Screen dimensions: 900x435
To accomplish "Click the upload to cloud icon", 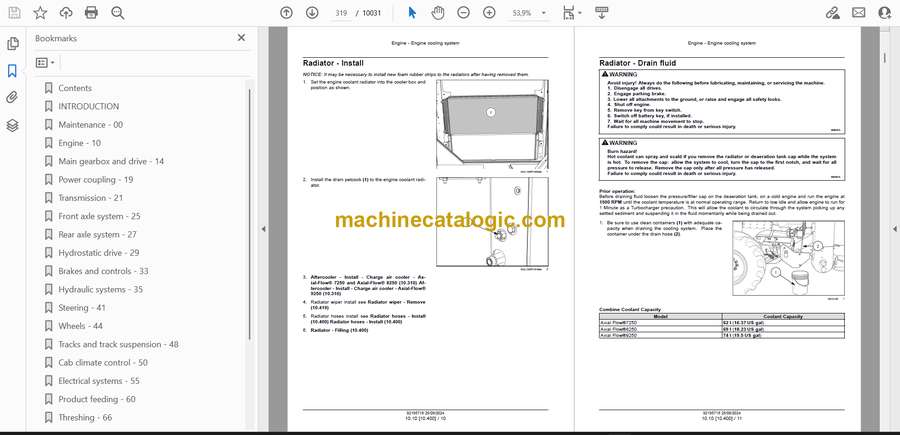I will click(x=66, y=13).
